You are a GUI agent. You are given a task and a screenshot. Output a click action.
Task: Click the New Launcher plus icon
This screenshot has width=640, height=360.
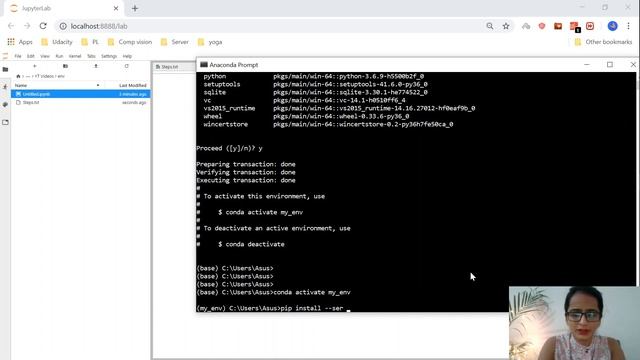click(35, 66)
